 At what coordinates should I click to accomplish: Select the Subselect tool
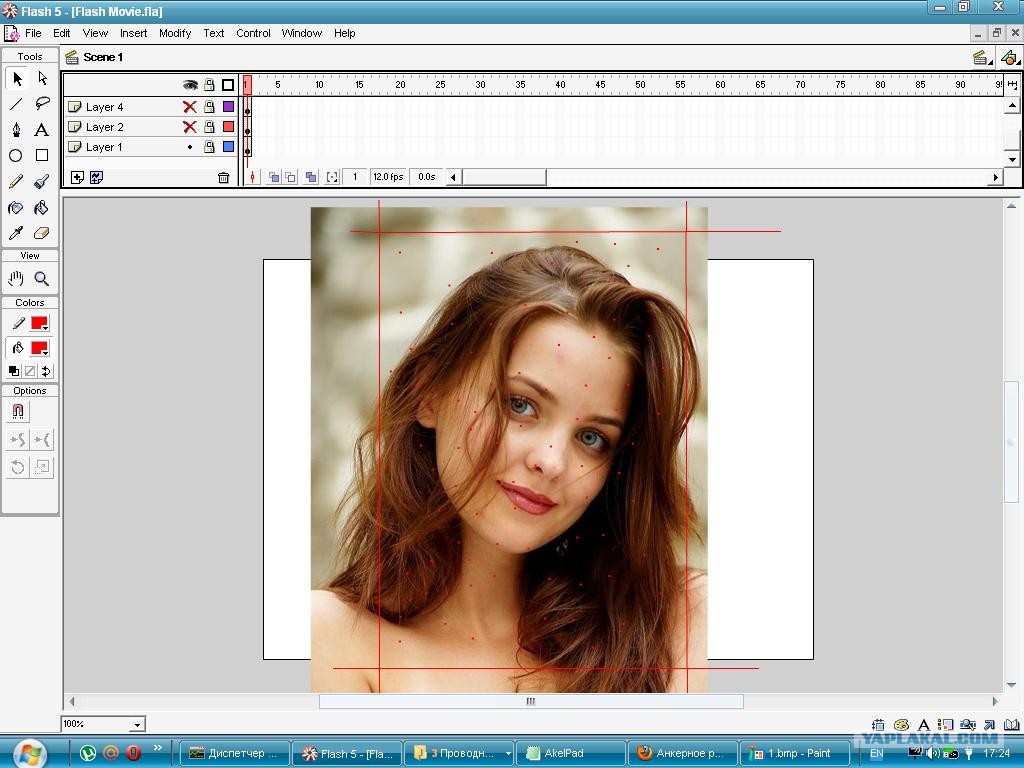coord(42,79)
